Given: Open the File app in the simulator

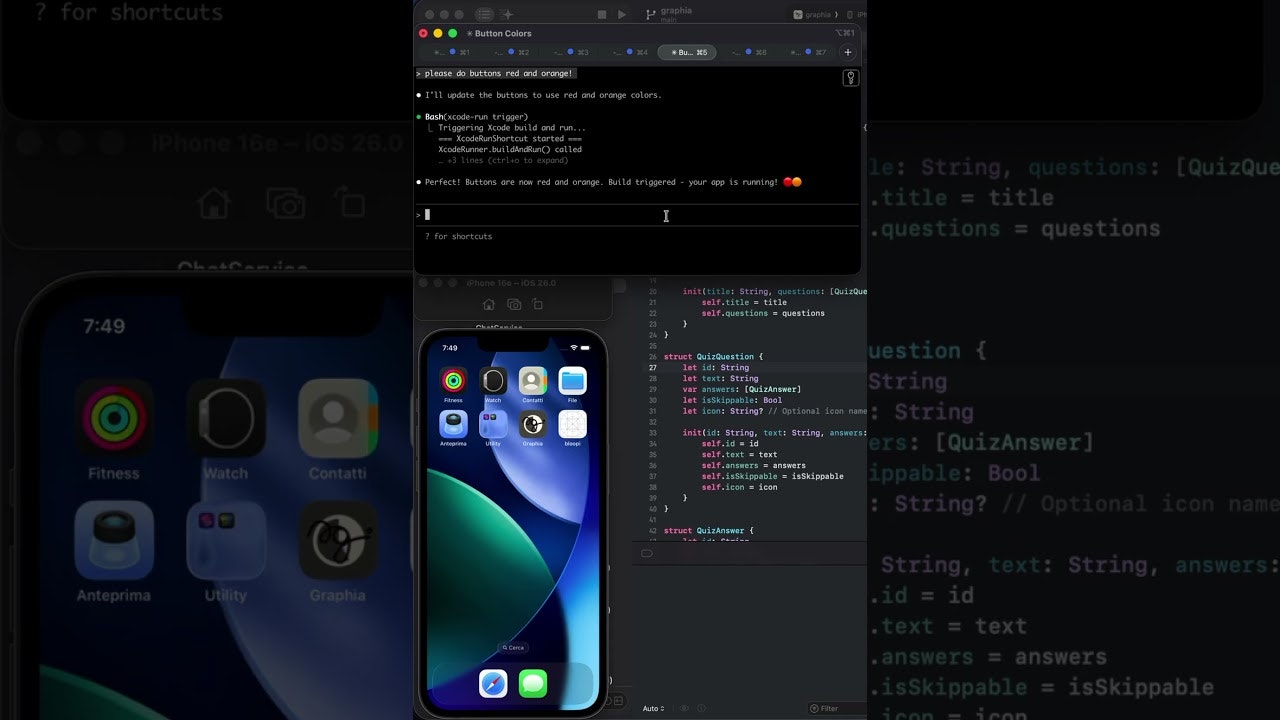Looking at the screenshot, I should [573, 380].
